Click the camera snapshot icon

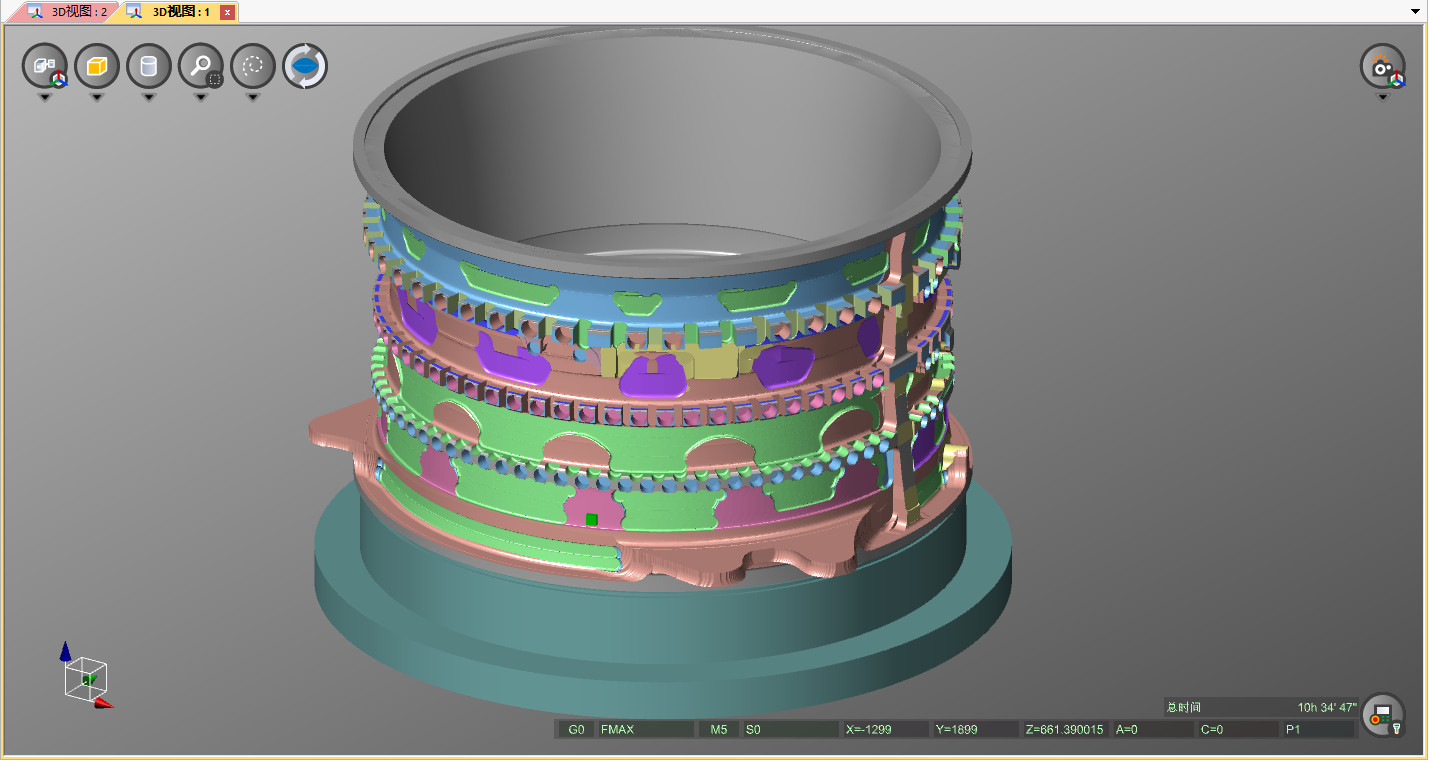pyautogui.click(x=1382, y=67)
